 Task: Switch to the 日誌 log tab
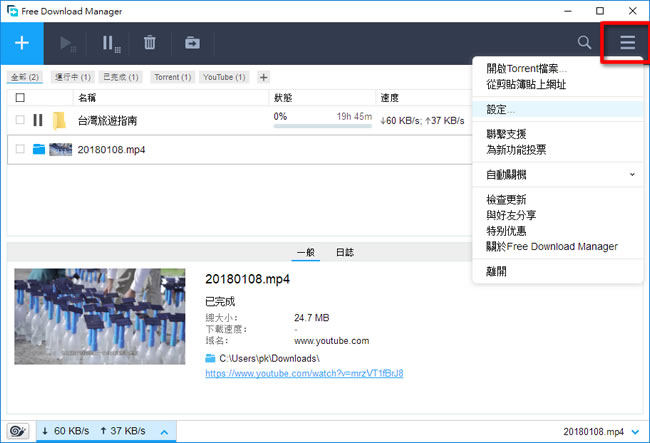(345, 252)
